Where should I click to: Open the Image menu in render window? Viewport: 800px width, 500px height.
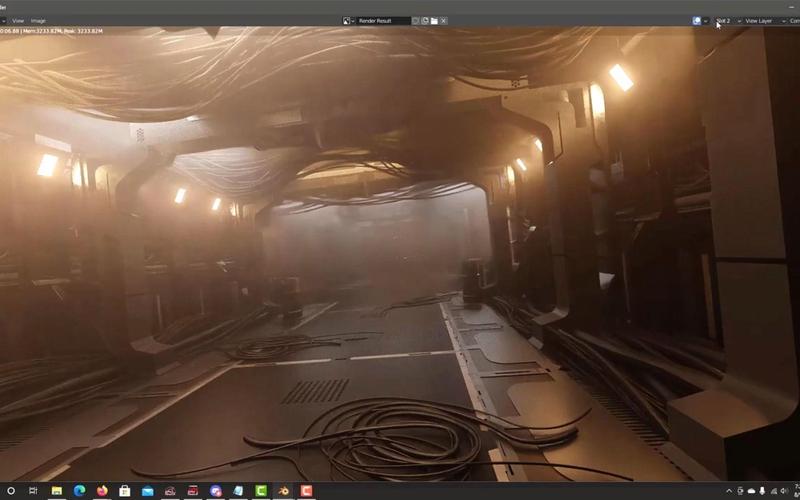(x=38, y=21)
